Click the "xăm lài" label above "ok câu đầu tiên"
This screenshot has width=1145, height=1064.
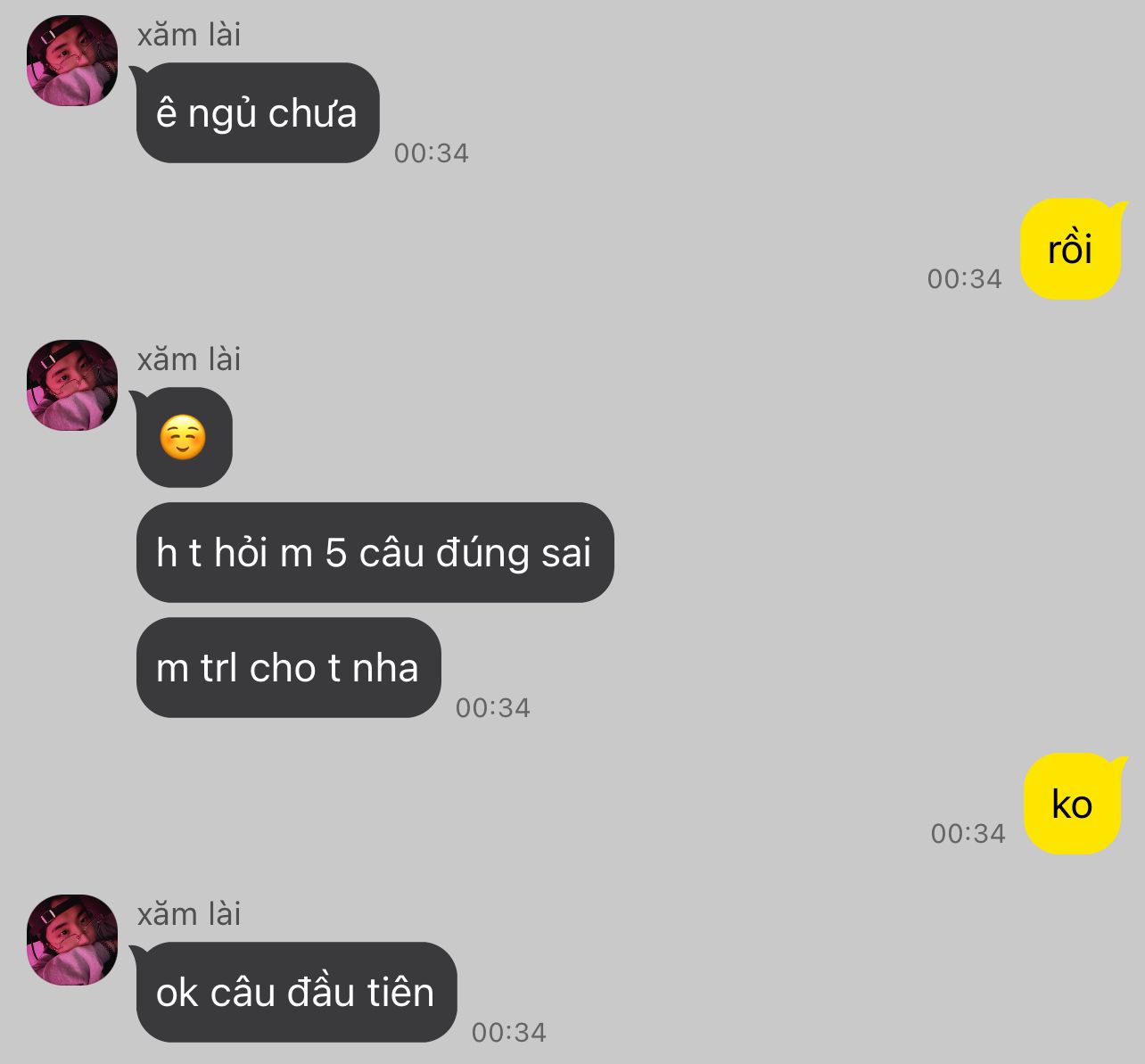pos(189,914)
